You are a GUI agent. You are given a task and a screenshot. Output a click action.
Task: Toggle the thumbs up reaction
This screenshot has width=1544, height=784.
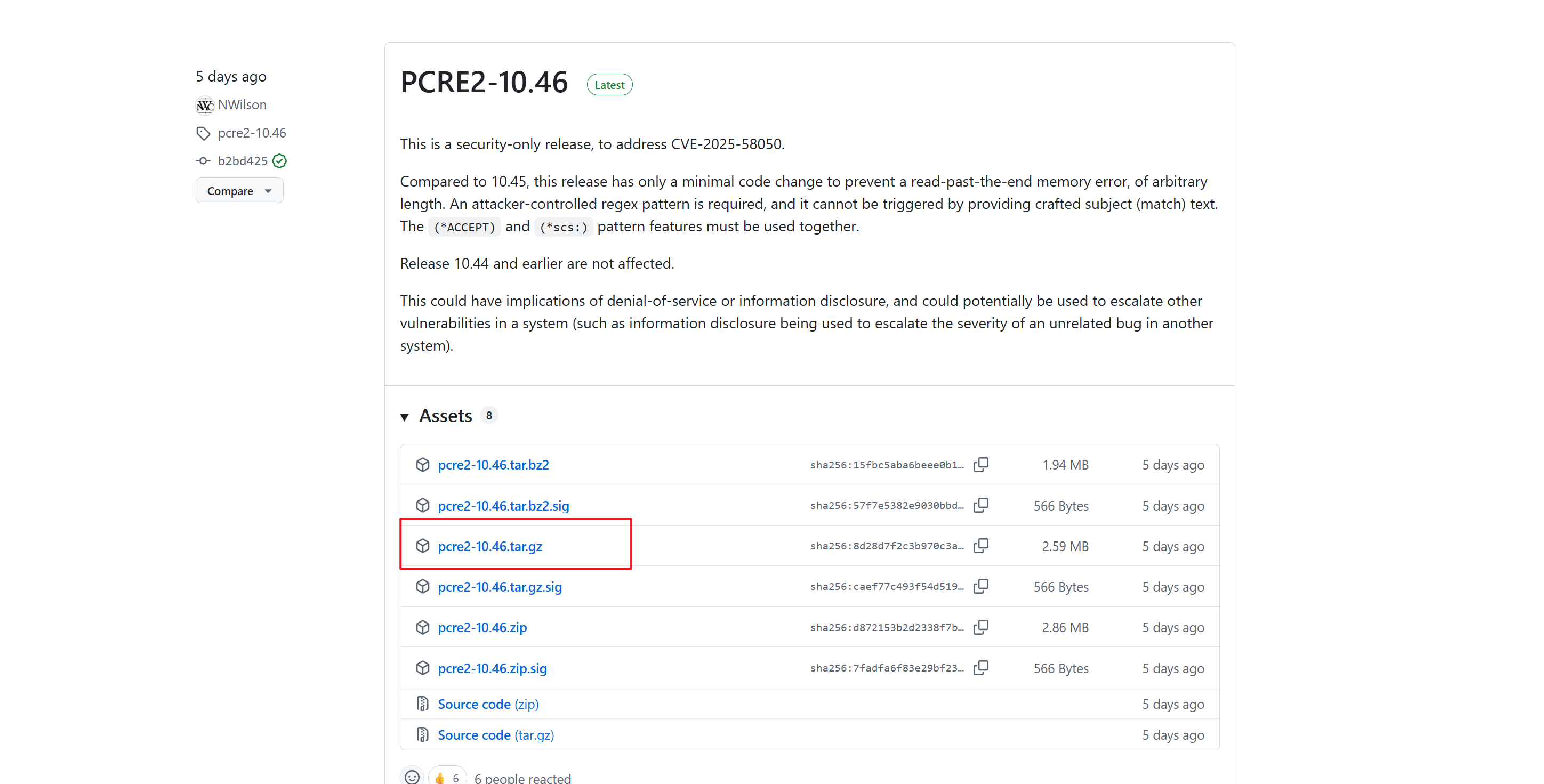tap(447, 778)
